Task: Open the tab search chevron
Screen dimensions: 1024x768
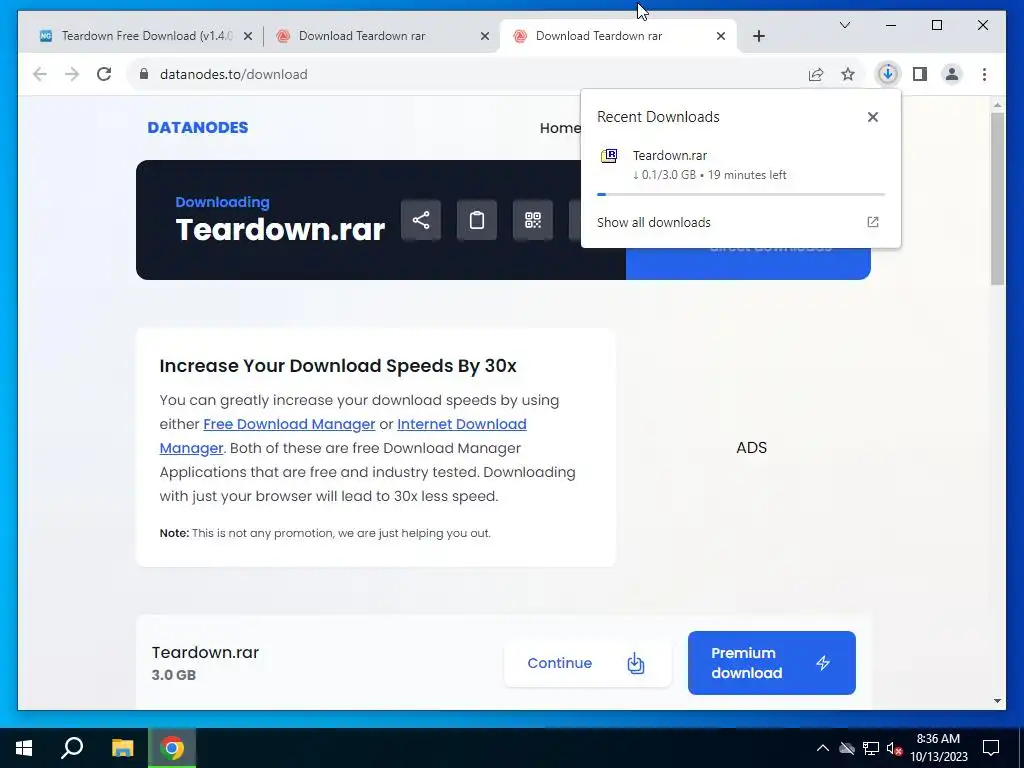Action: [x=844, y=25]
